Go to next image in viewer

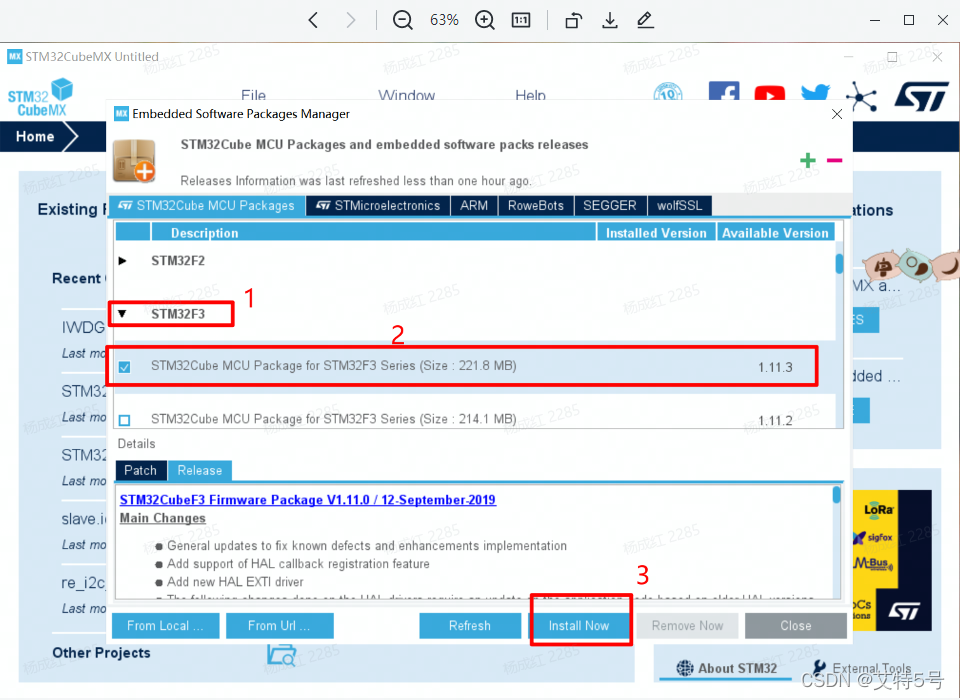coord(351,20)
